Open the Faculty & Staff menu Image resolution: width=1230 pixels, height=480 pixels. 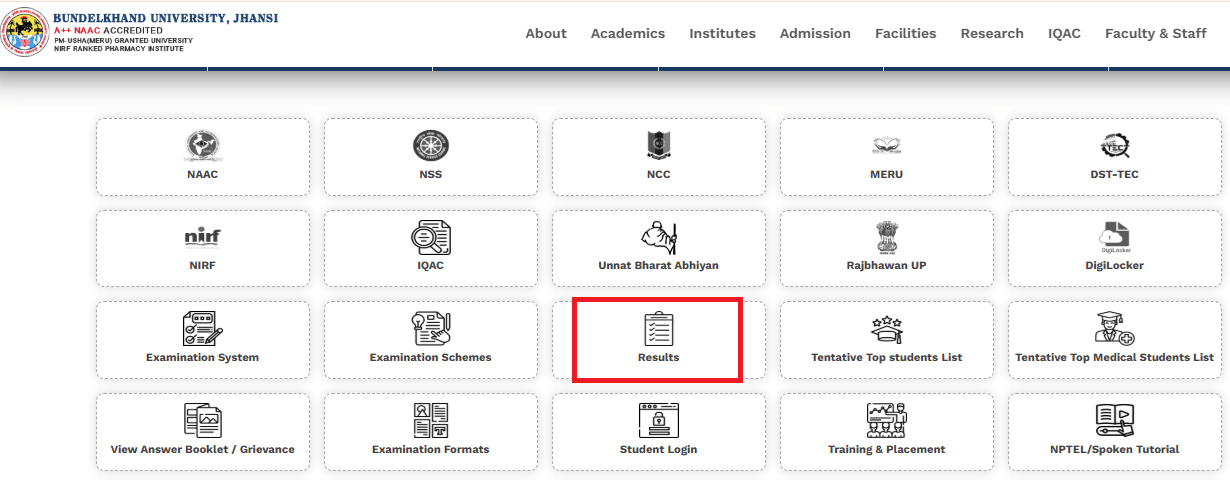click(1156, 33)
